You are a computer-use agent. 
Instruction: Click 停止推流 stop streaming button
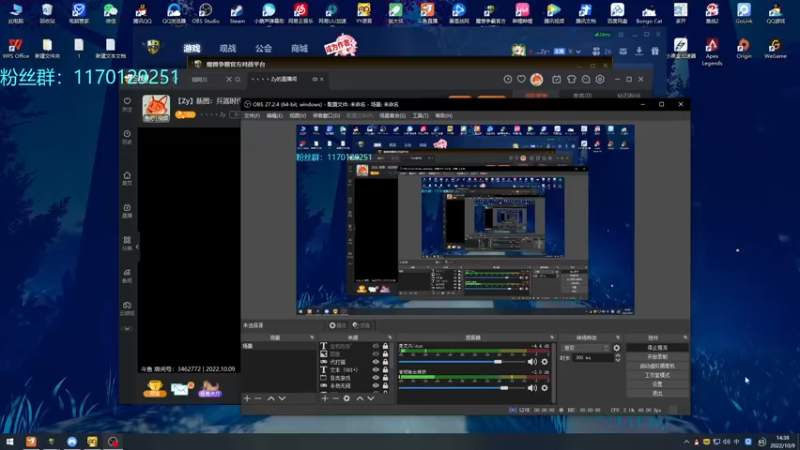click(657, 347)
